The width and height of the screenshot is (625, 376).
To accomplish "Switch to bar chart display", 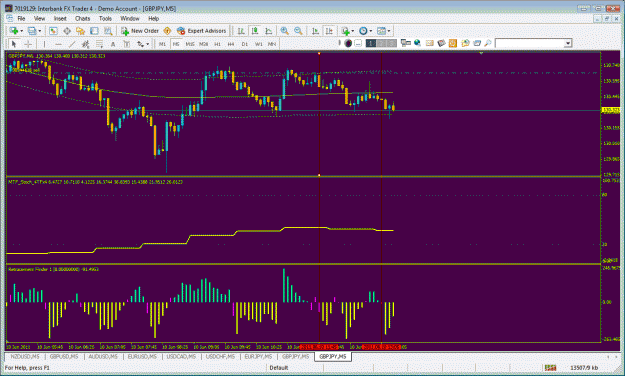I will click(241, 31).
